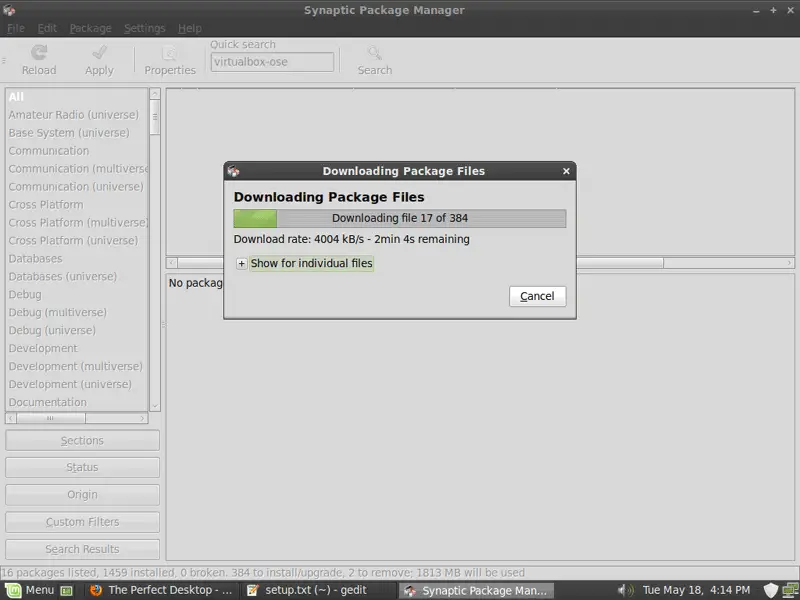Select the plain Cross Platform category
800x600 pixels.
pyautogui.click(x=77, y=205)
